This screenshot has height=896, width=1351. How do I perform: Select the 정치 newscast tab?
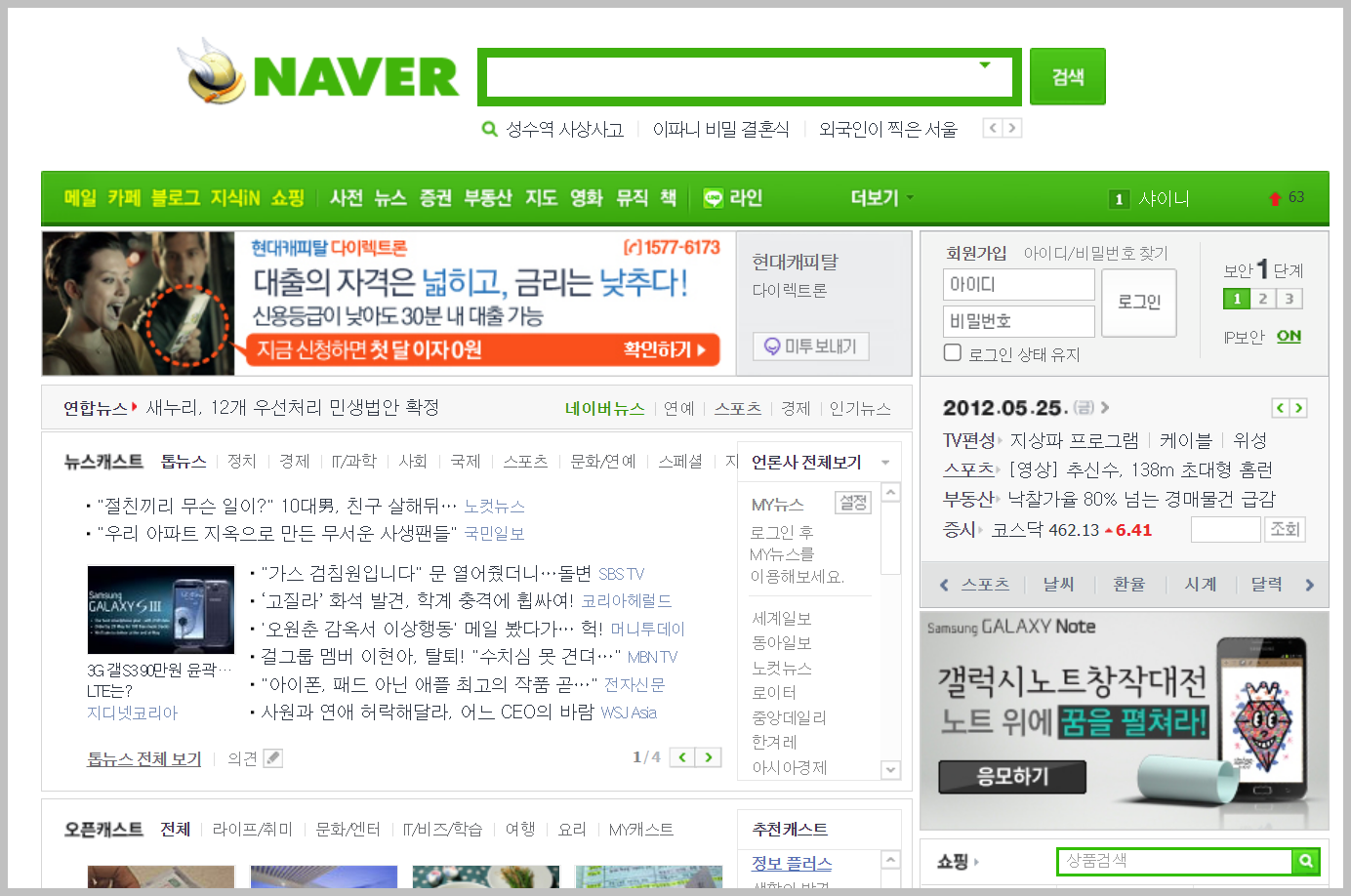[242, 461]
